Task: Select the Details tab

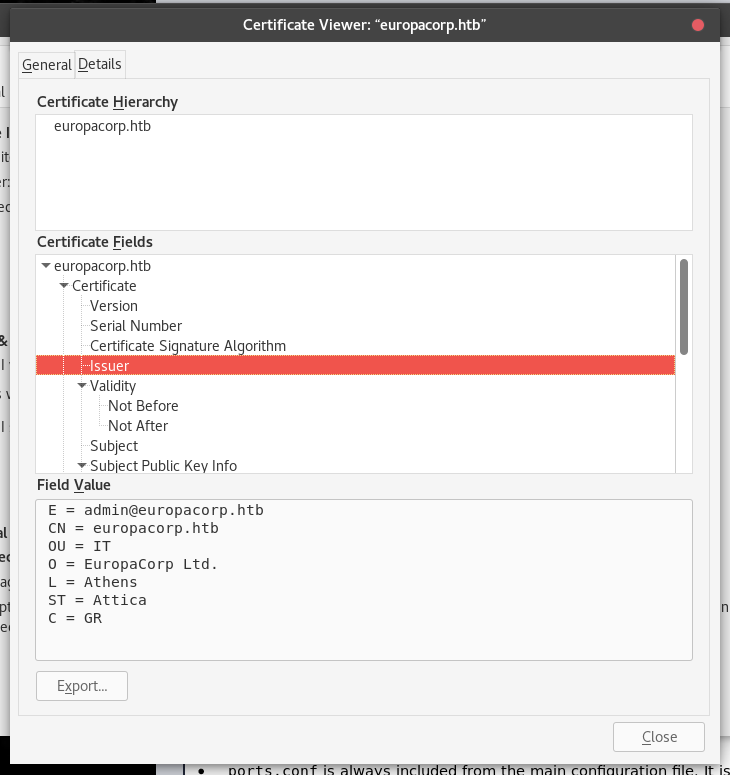Action: pyautogui.click(x=100, y=64)
